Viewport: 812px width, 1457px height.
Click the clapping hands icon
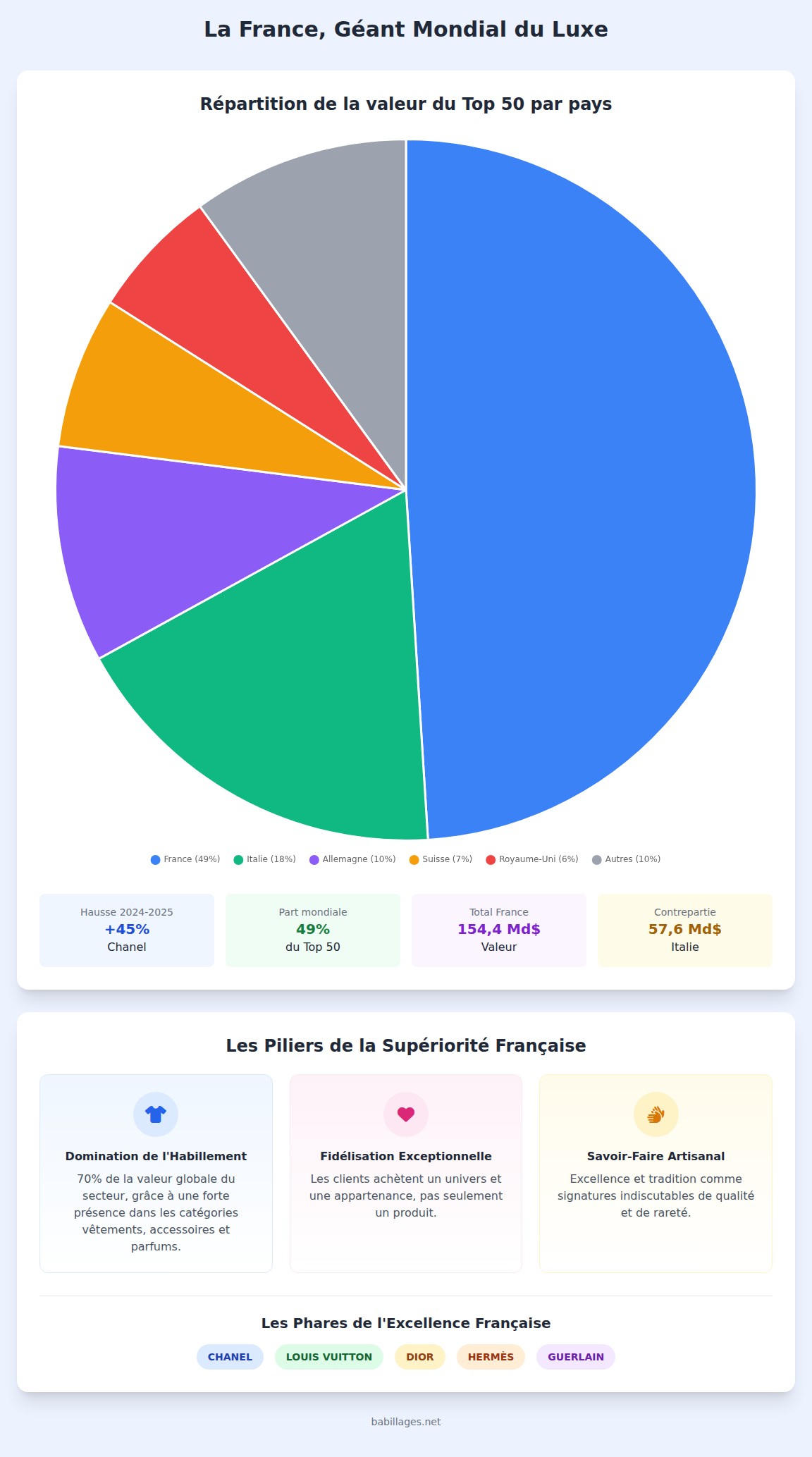coord(656,1114)
